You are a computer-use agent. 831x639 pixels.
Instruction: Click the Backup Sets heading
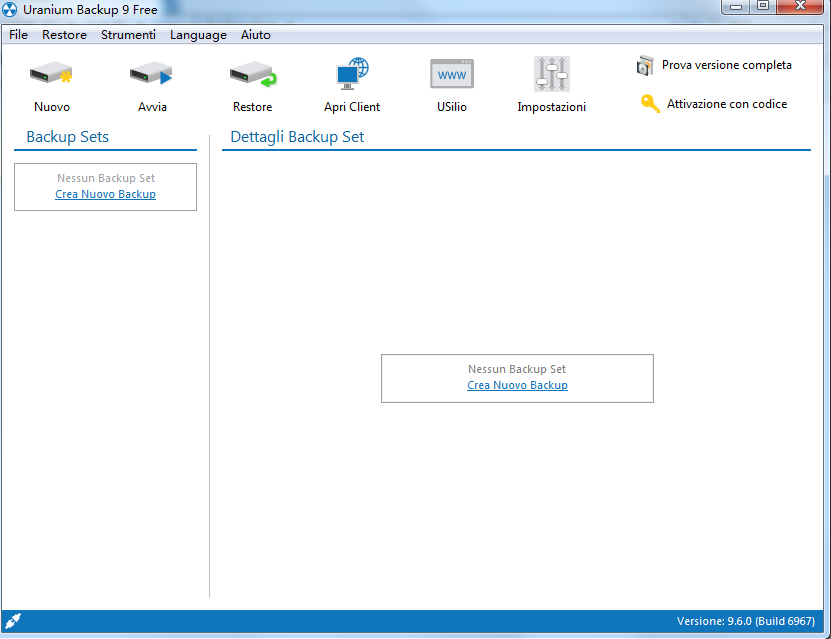coord(67,137)
